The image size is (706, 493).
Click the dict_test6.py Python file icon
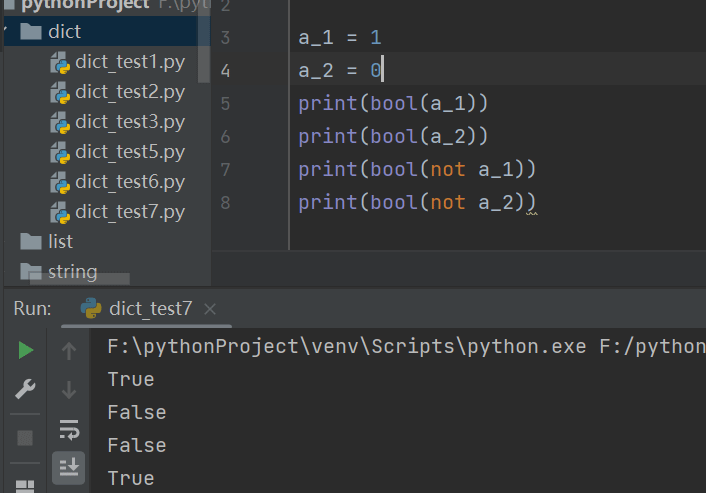(x=60, y=182)
